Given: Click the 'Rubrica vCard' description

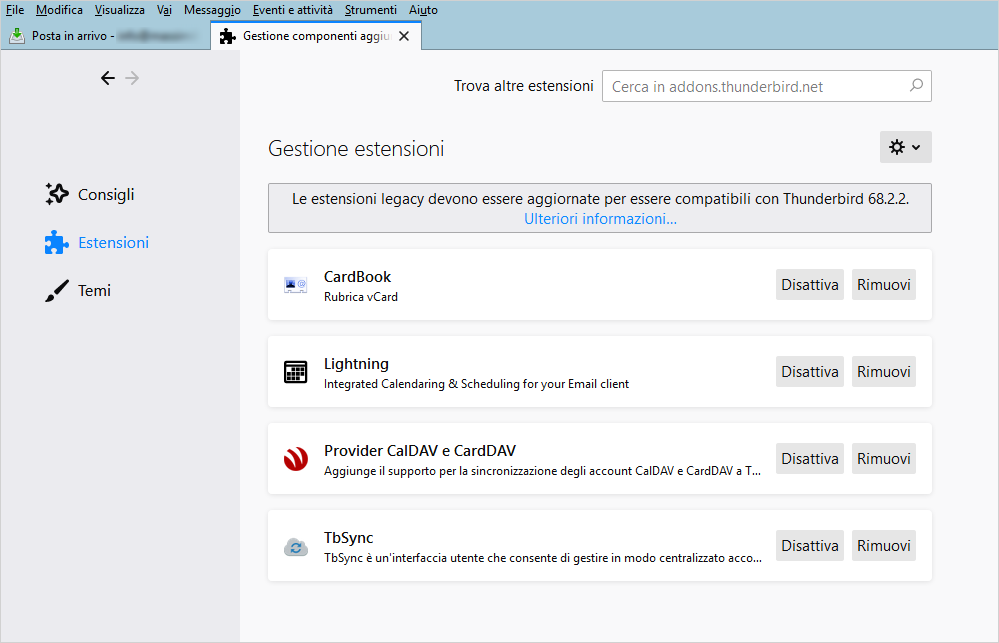Looking at the screenshot, I should [x=361, y=297].
